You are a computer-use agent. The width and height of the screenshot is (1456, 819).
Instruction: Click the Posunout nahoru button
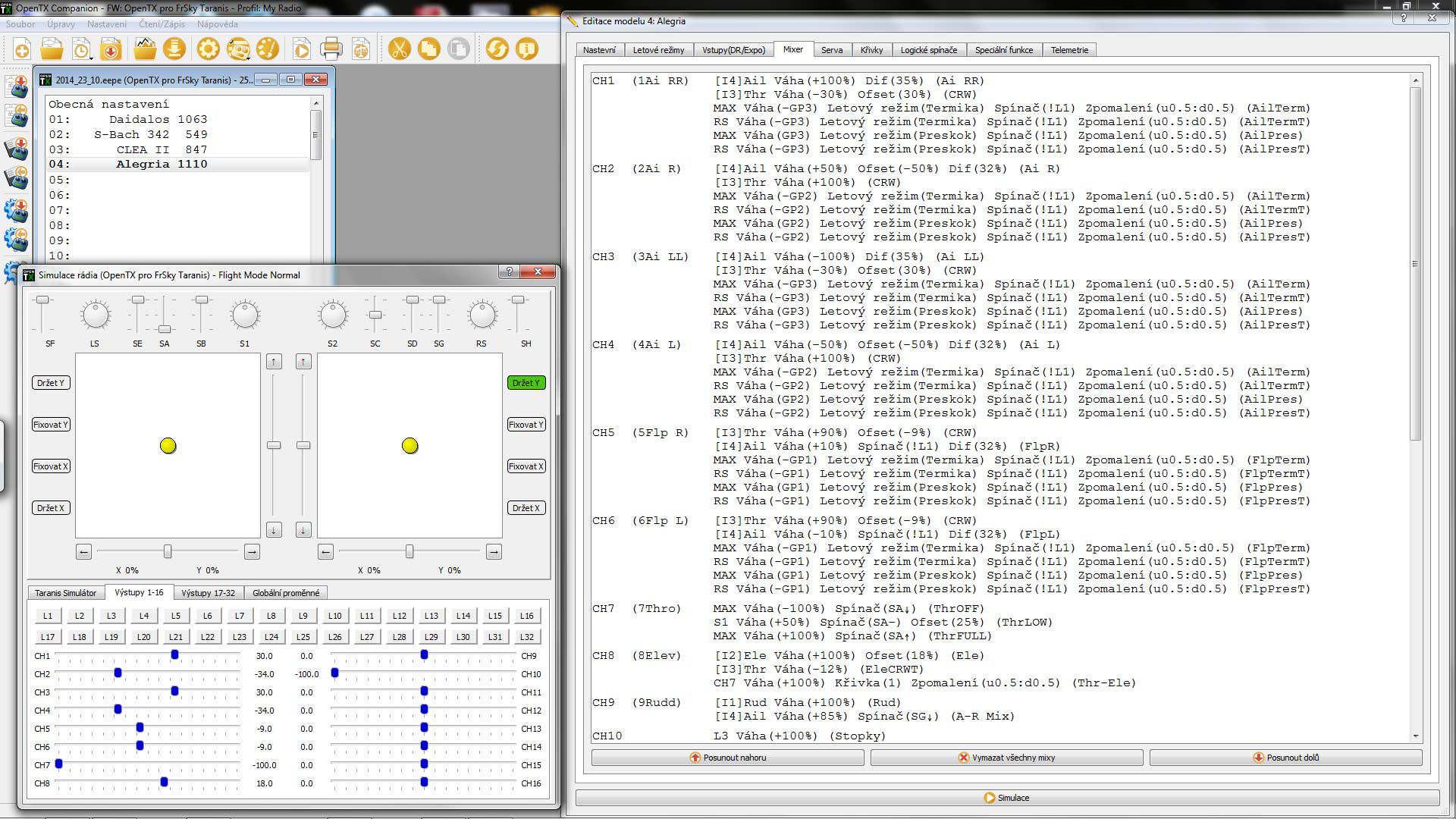pos(727,758)
